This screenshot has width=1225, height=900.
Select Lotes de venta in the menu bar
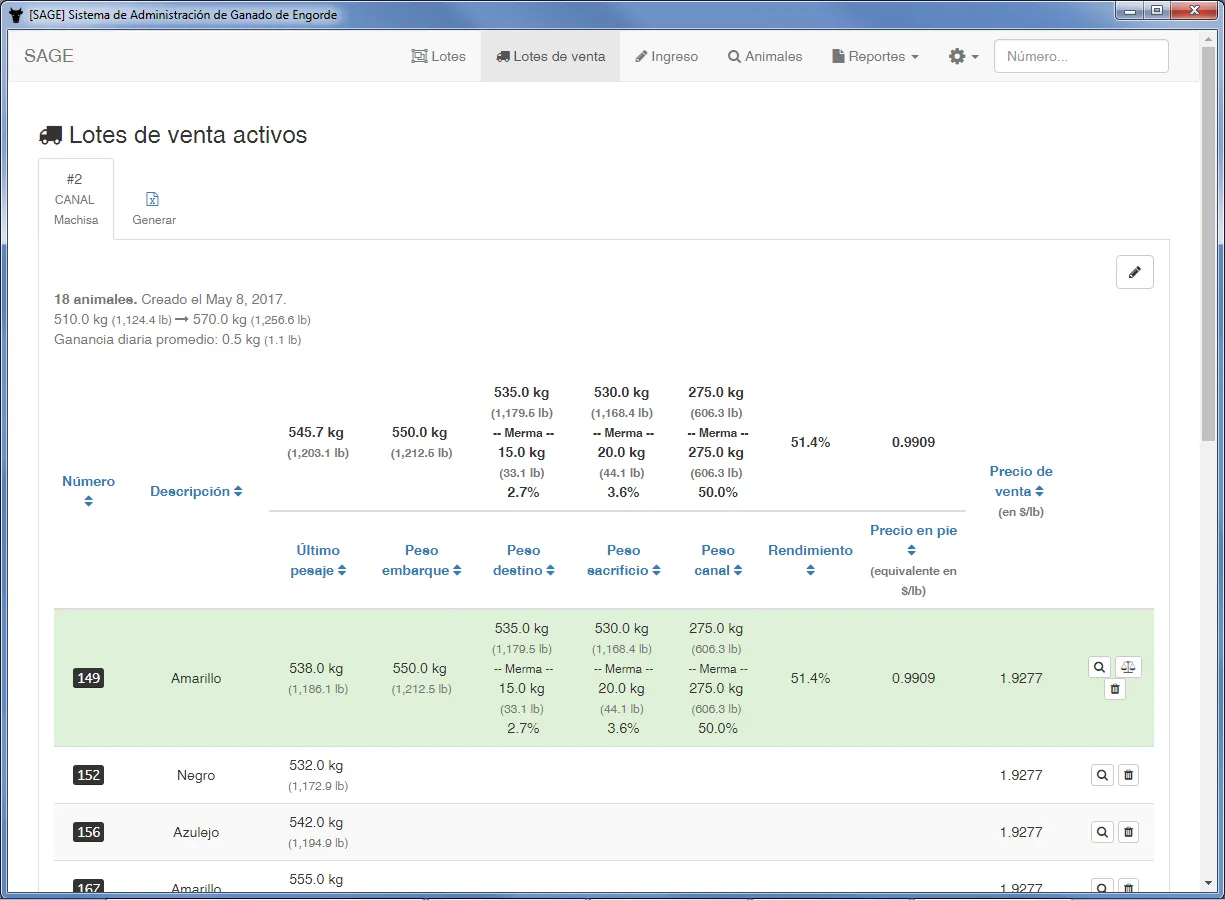pos(550,56)
